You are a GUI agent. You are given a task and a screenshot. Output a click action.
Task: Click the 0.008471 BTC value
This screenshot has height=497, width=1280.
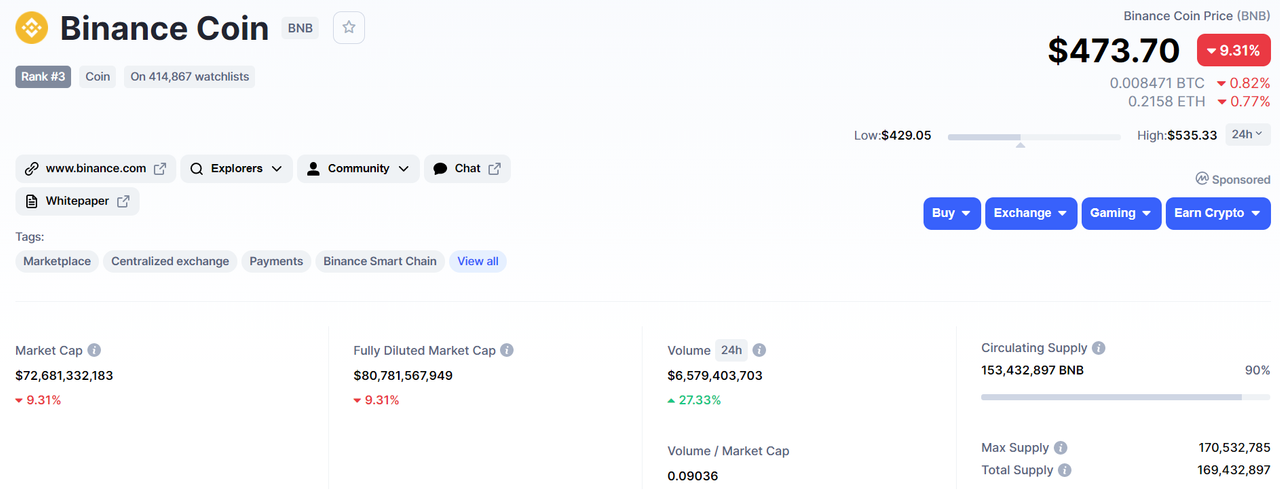(x=1157, y=83)
